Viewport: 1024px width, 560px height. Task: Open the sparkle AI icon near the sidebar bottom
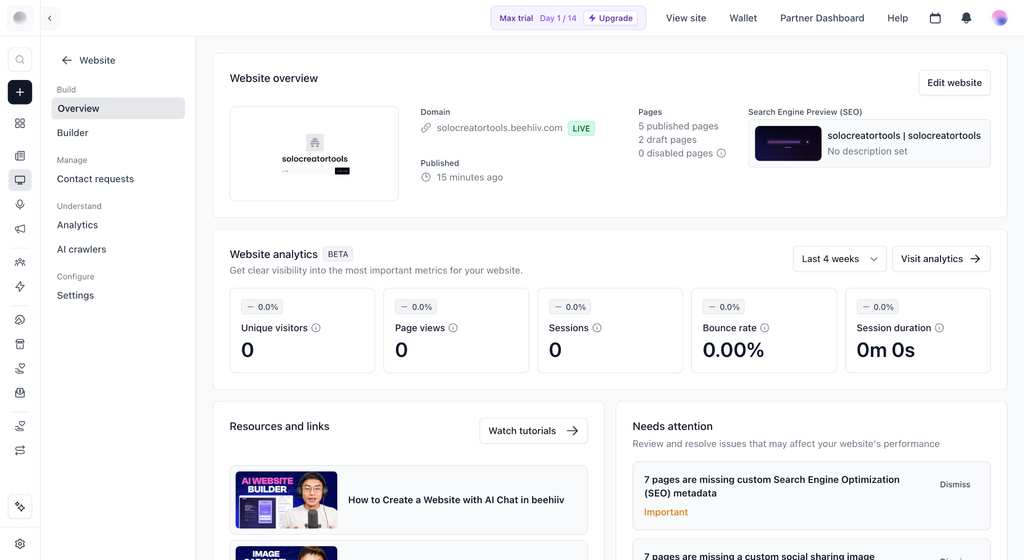tap(20, 506)
